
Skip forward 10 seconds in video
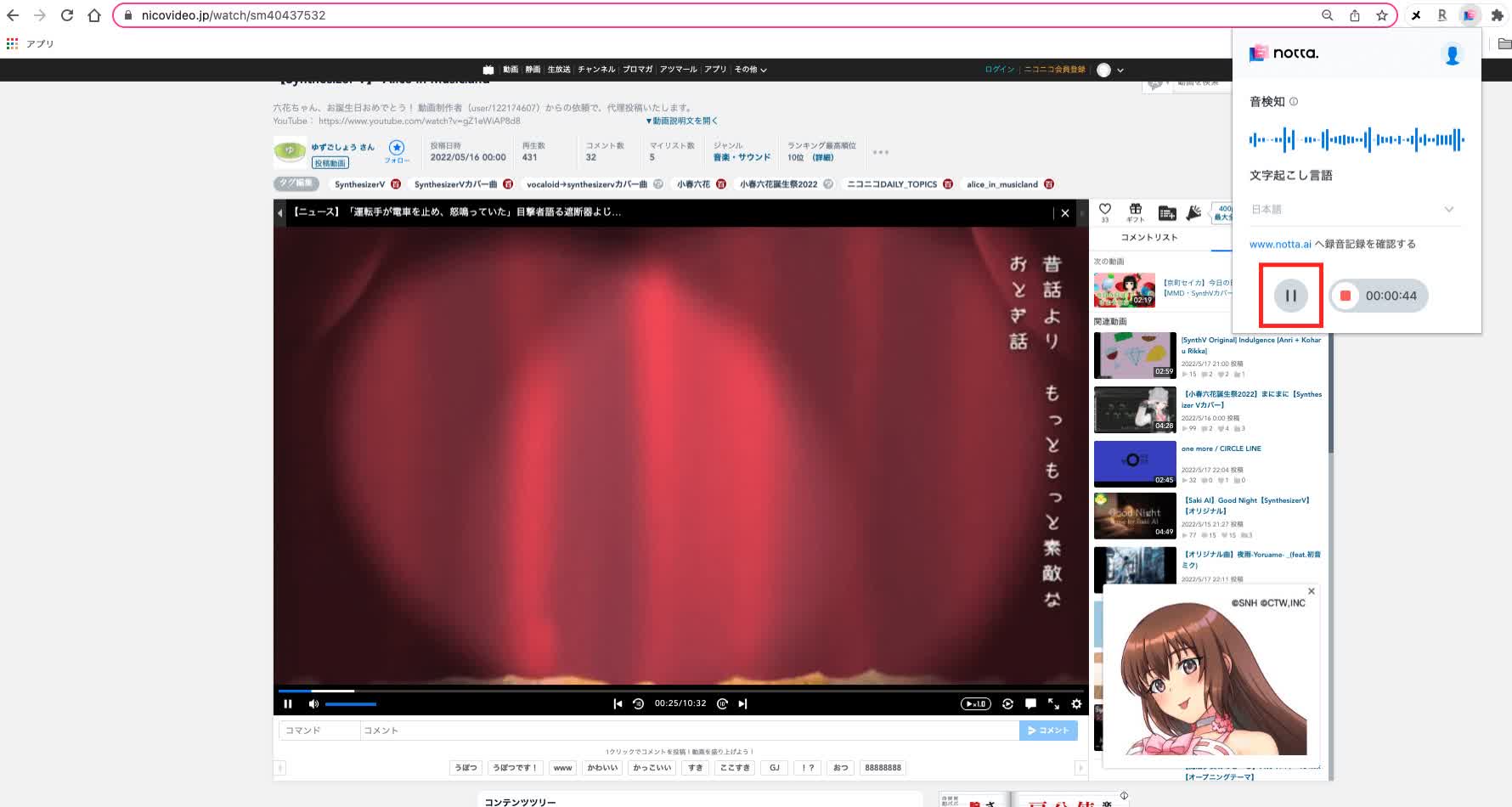pos(722,703)
